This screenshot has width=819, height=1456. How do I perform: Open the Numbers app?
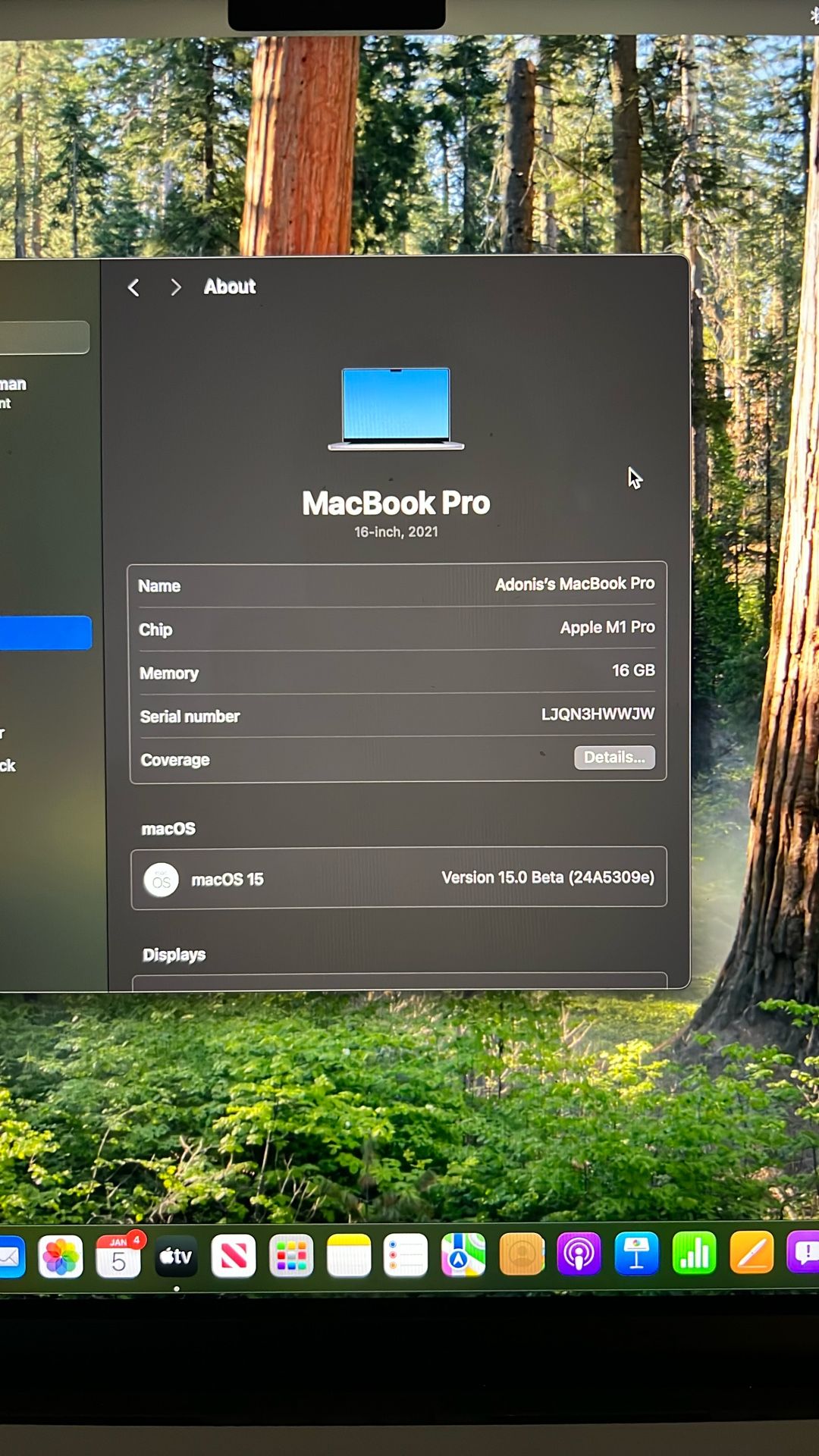pyautogui.click(x=694, y=1253)
